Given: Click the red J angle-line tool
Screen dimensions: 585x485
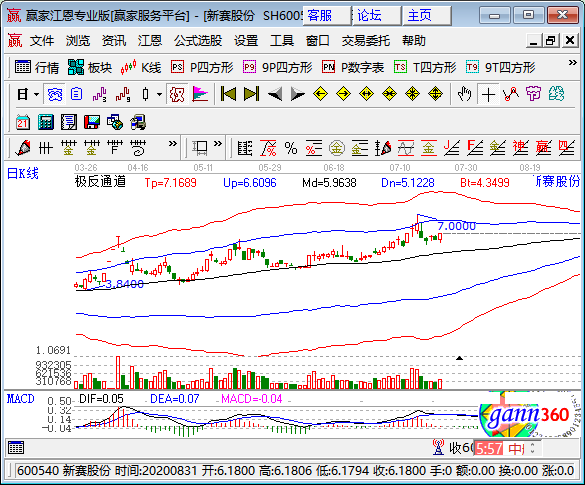Looking at the screenshot, I should click(x=452, y=148).
